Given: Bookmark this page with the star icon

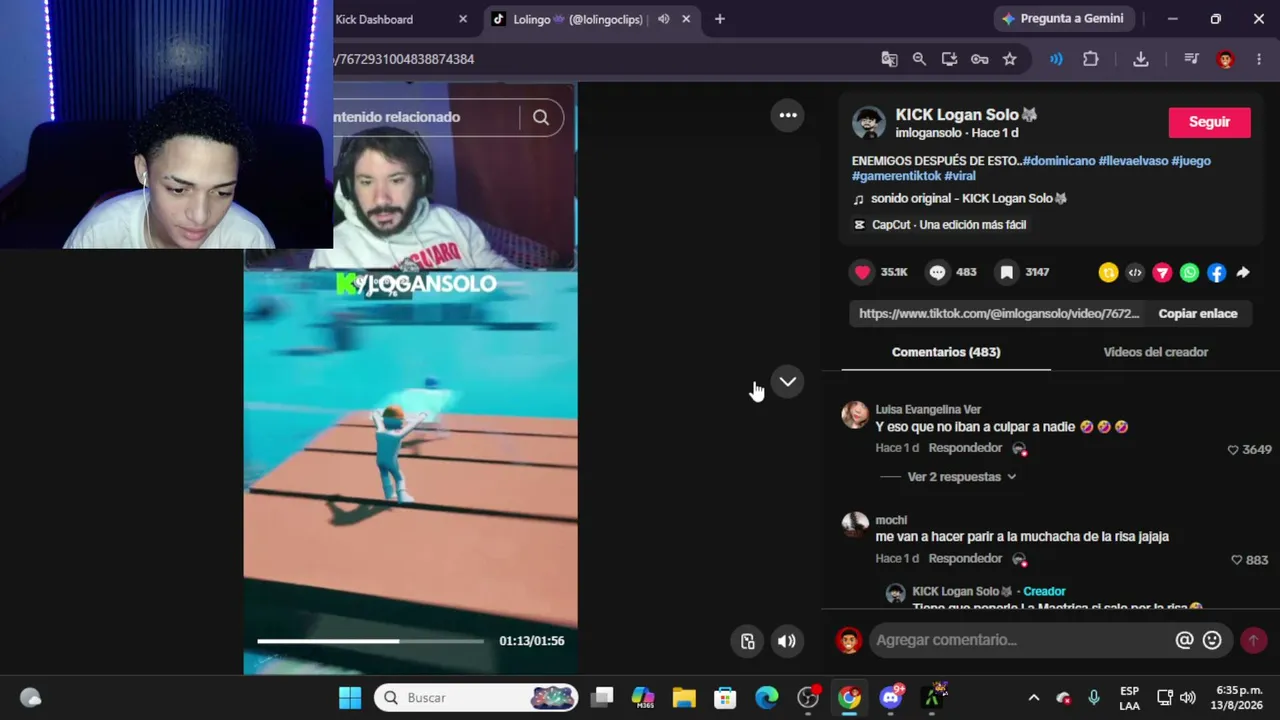Looking at the screenshot, I should pos(1010,59).
